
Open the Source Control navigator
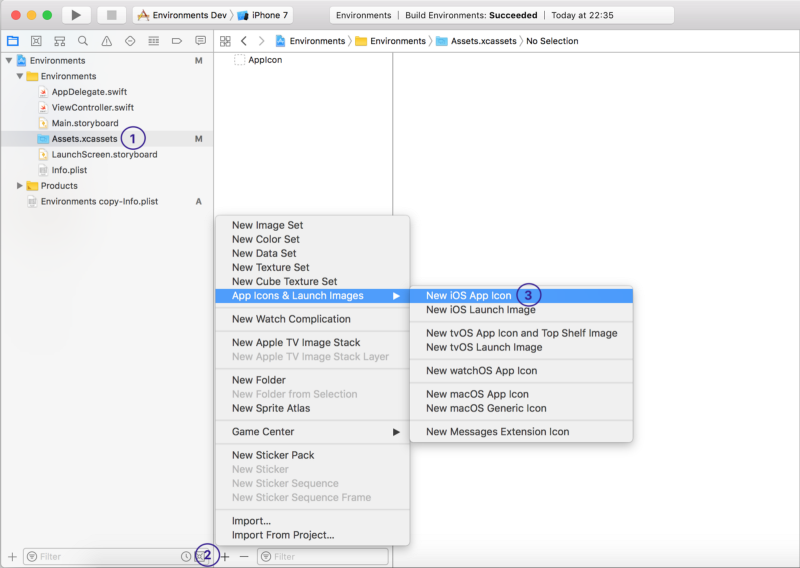(36, 41)
